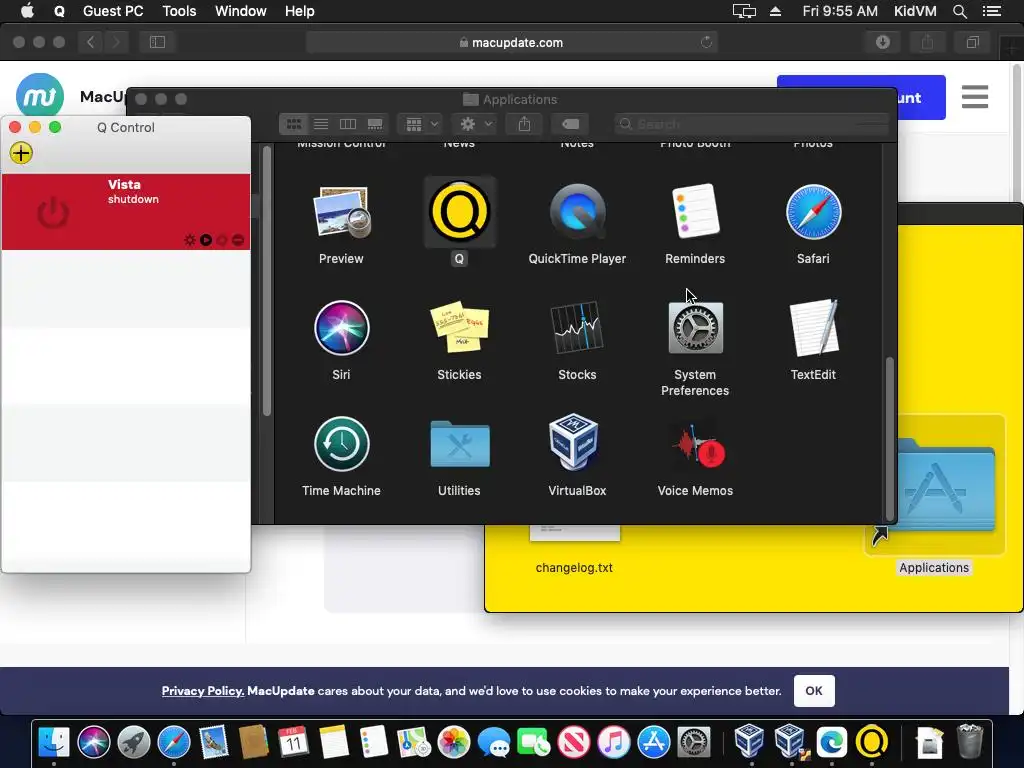Open the Tools menu
1024x768 pixels.
pos(179,11)
